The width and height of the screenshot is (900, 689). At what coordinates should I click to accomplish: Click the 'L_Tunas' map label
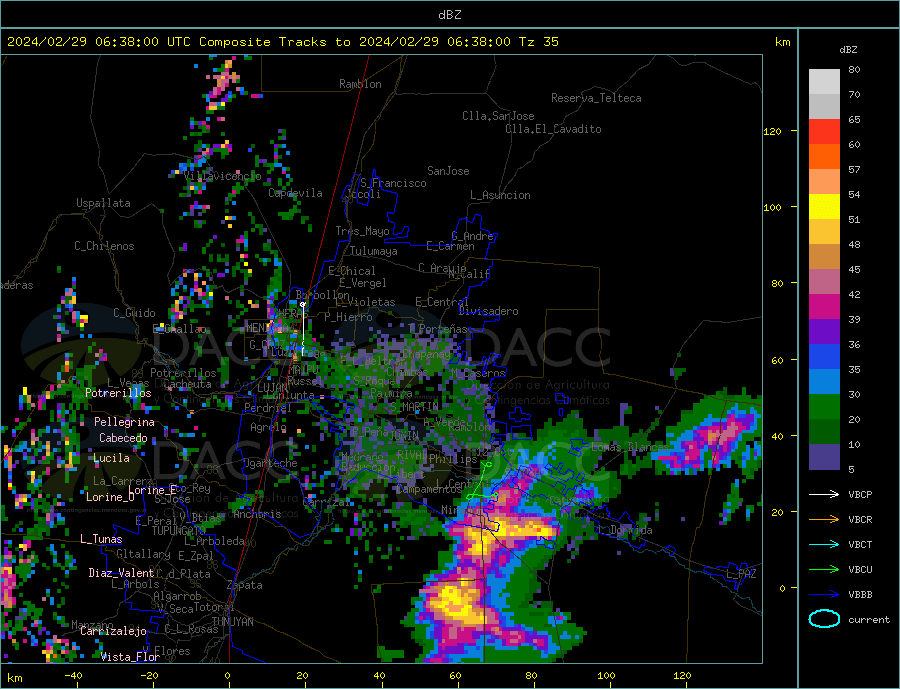point(101,539)
